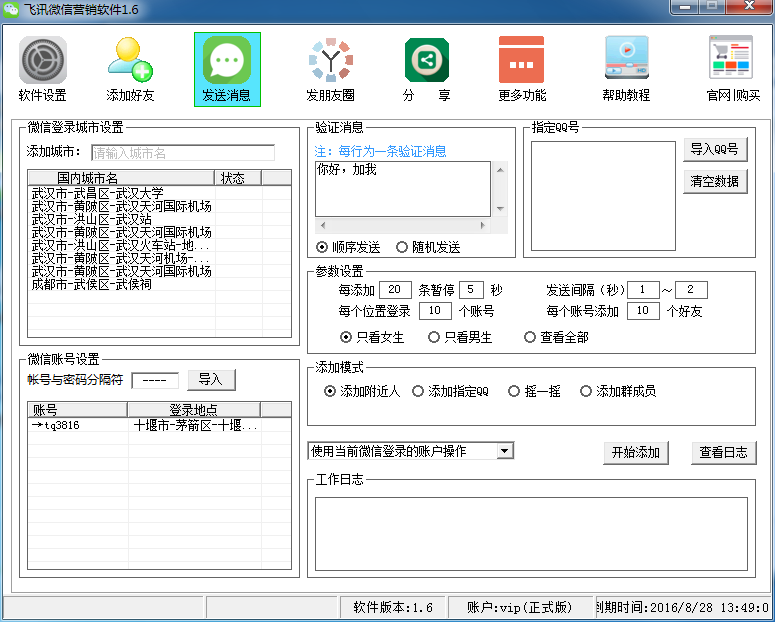The image size is (775, 622).
Task: Click verification box scroll up arrow
Action: [500, 170]
